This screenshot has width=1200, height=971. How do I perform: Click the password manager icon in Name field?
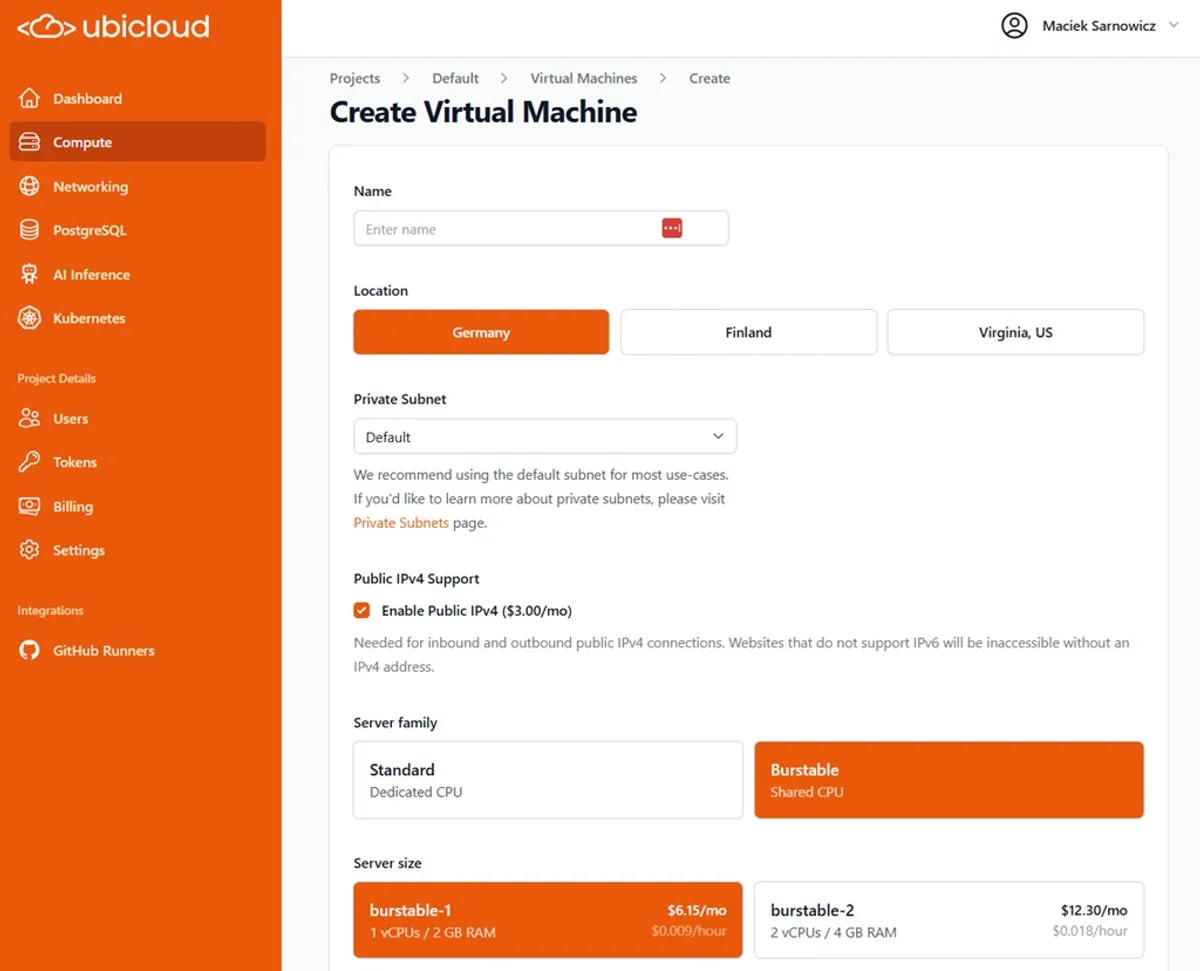671,229
